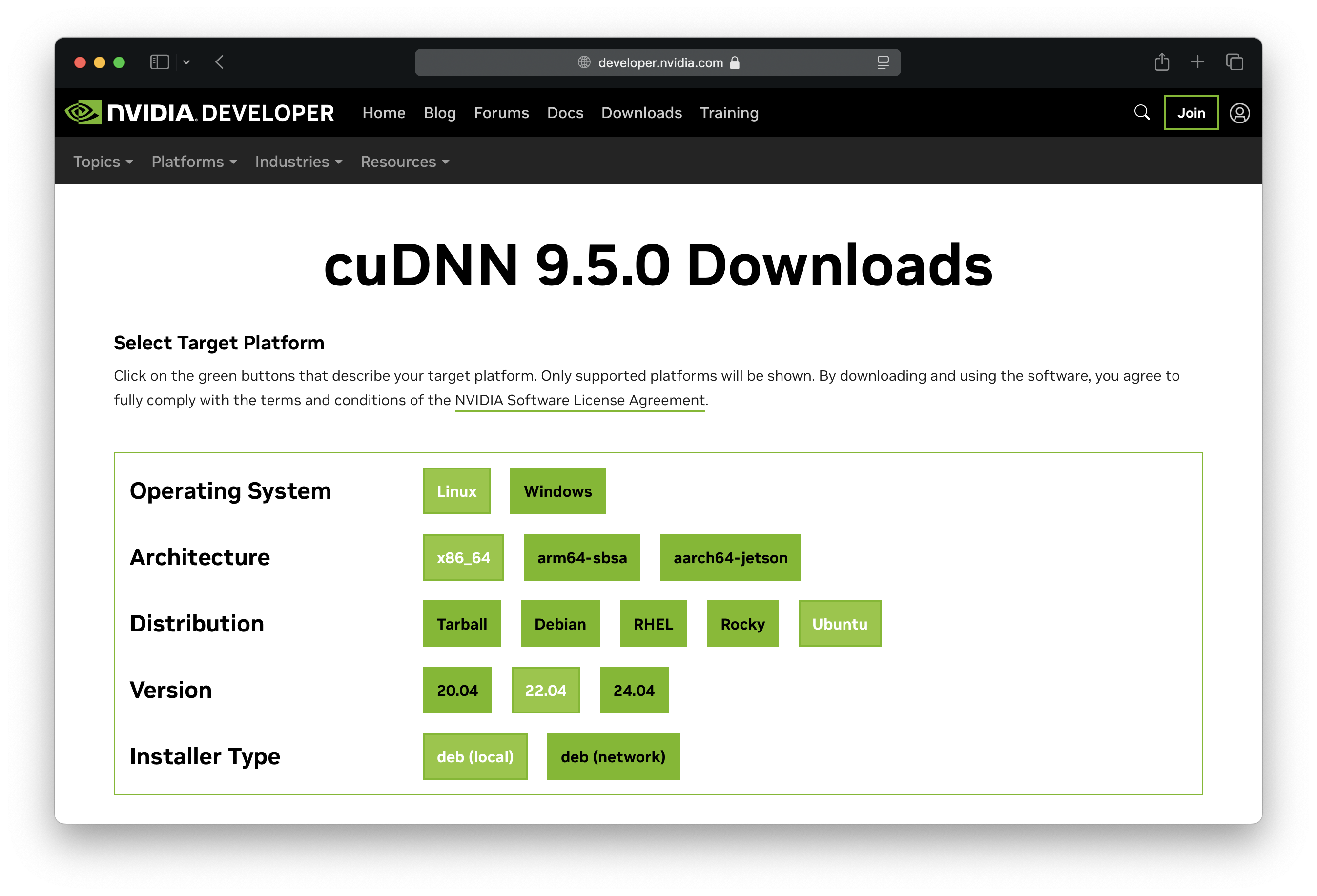
Task: Choose the Rocky distribution
Action: click(743, 623)
